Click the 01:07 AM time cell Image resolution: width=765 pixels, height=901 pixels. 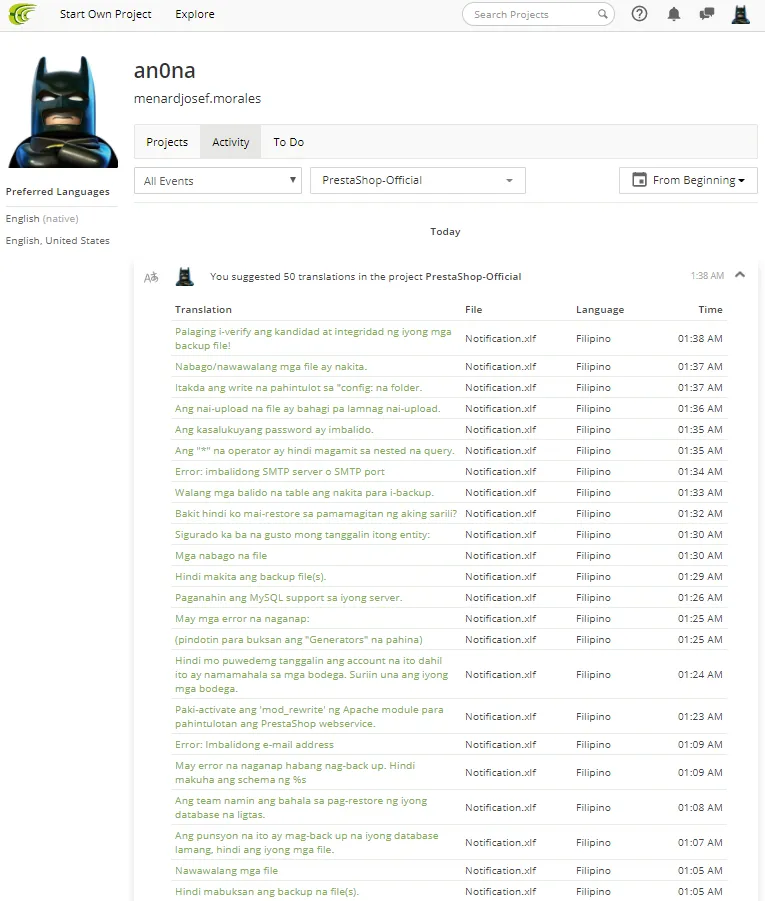coord(700,842)
